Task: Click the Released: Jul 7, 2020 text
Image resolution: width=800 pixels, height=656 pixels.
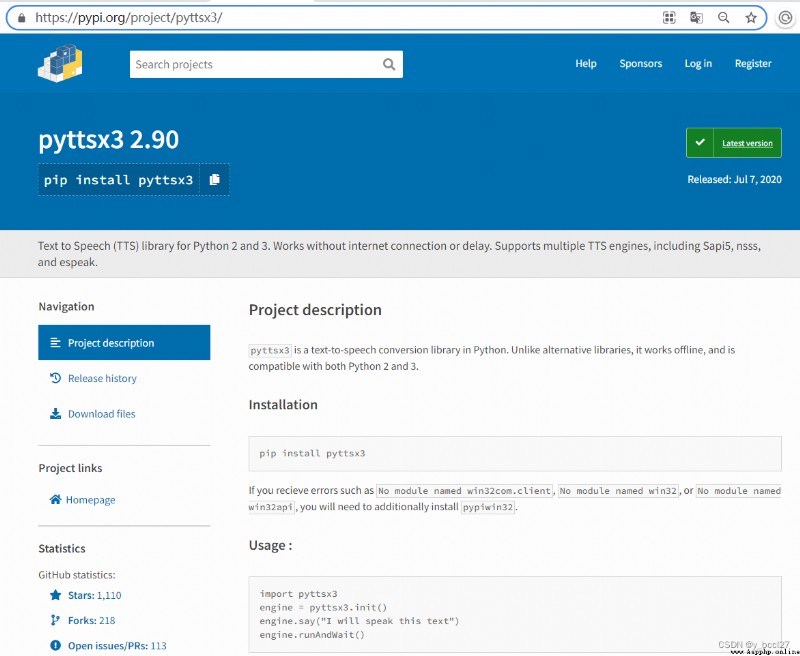Action: [734, 180]
